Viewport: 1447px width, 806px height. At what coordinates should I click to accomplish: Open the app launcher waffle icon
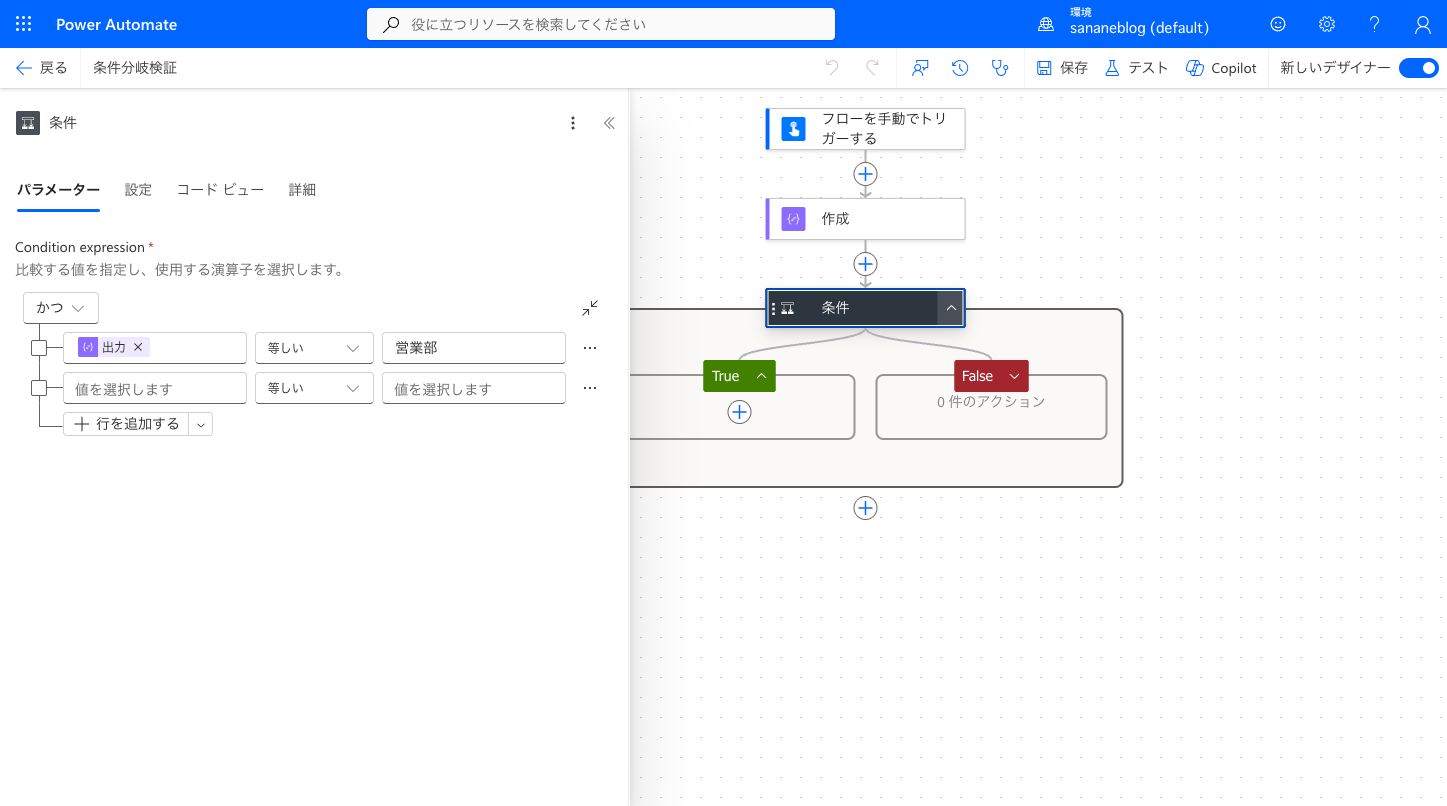pos(24,24)
